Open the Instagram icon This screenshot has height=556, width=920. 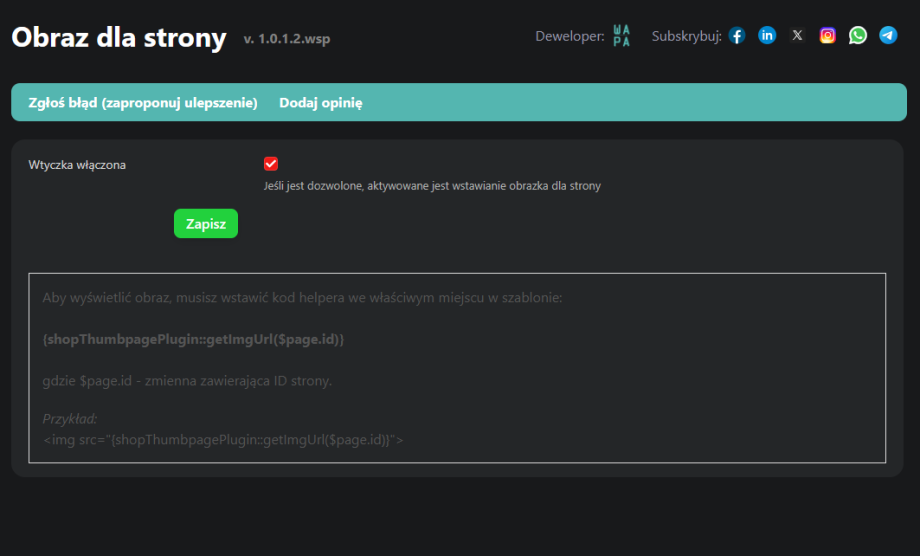coord(827,36)
